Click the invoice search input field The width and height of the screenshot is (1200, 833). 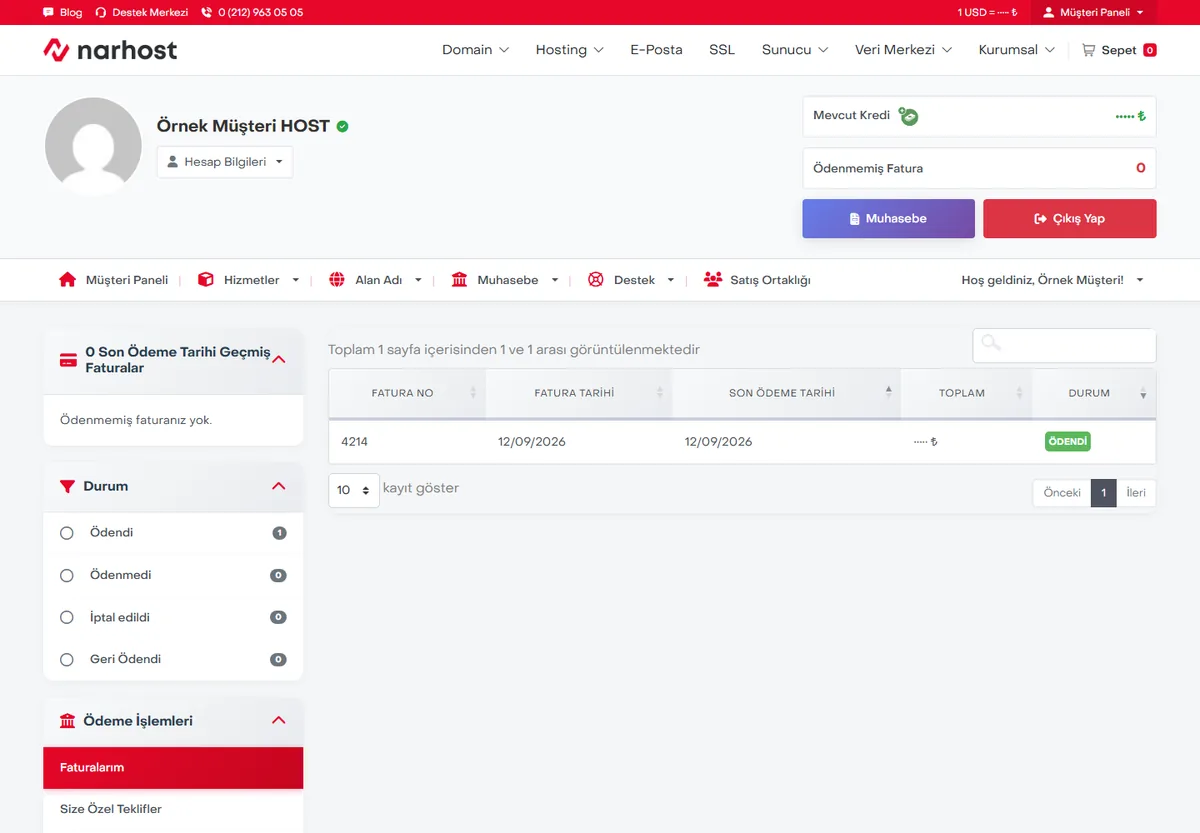1064,346
